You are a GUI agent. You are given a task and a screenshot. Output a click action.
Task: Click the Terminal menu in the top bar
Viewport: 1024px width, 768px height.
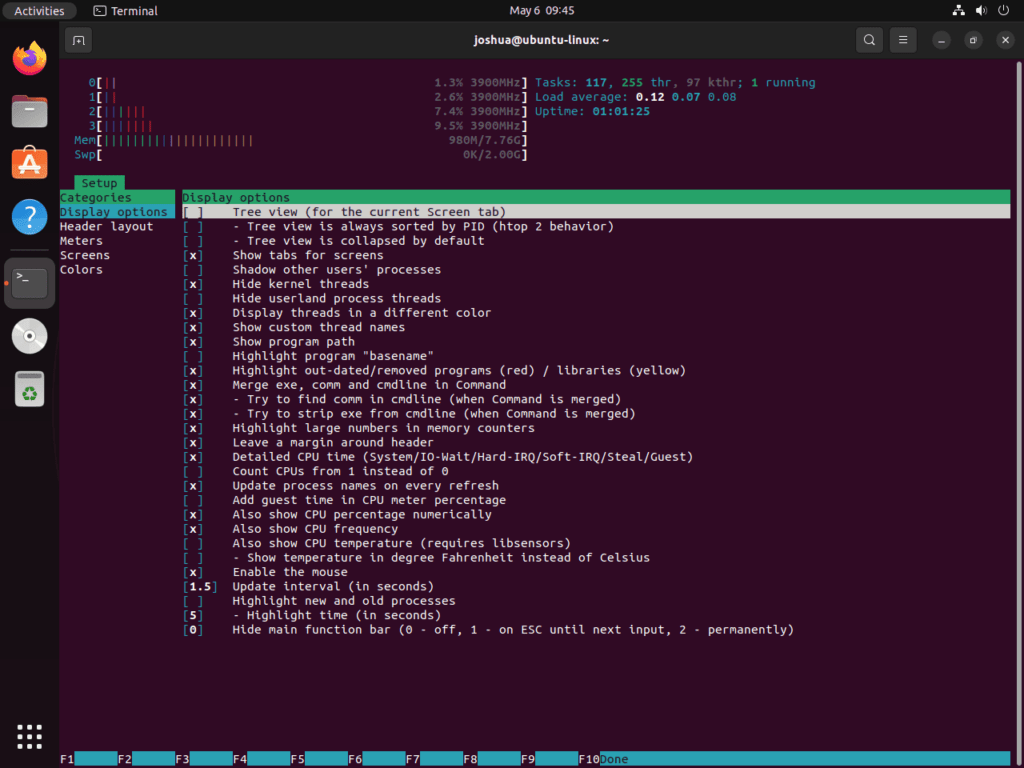pyautogui.click(x=124, y=10)
